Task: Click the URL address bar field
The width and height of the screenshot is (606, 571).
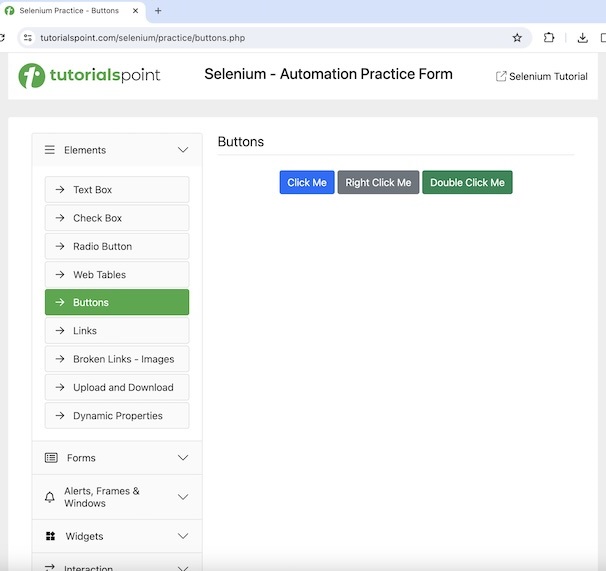Action: [x=270, y=38]
